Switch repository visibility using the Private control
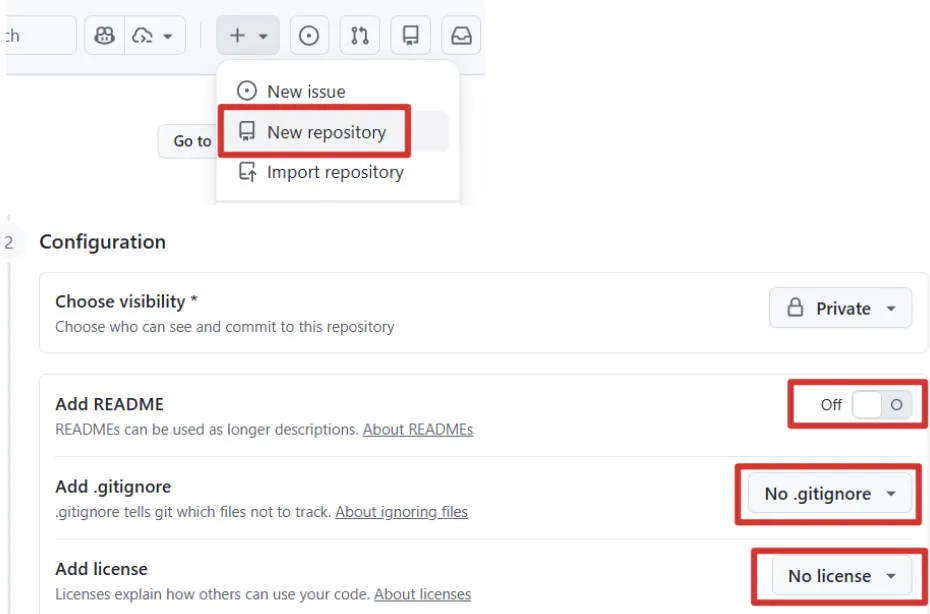The height and width of the screenshot is (614, 930). (840, 308)
